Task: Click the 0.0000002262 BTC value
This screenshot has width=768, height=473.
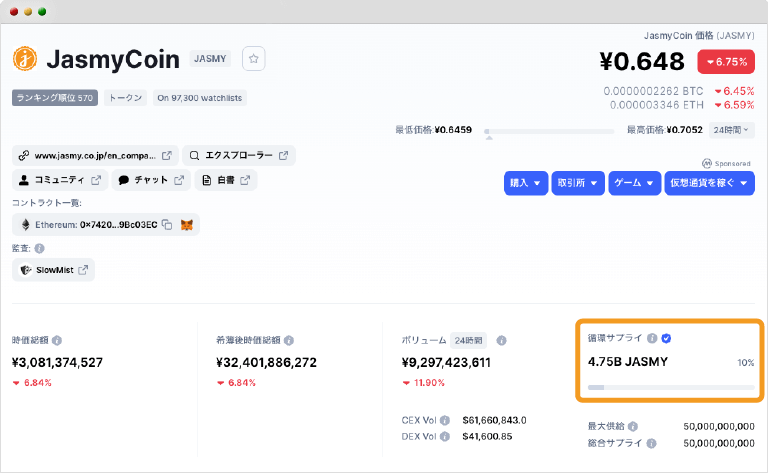Action: click(653, 91)
